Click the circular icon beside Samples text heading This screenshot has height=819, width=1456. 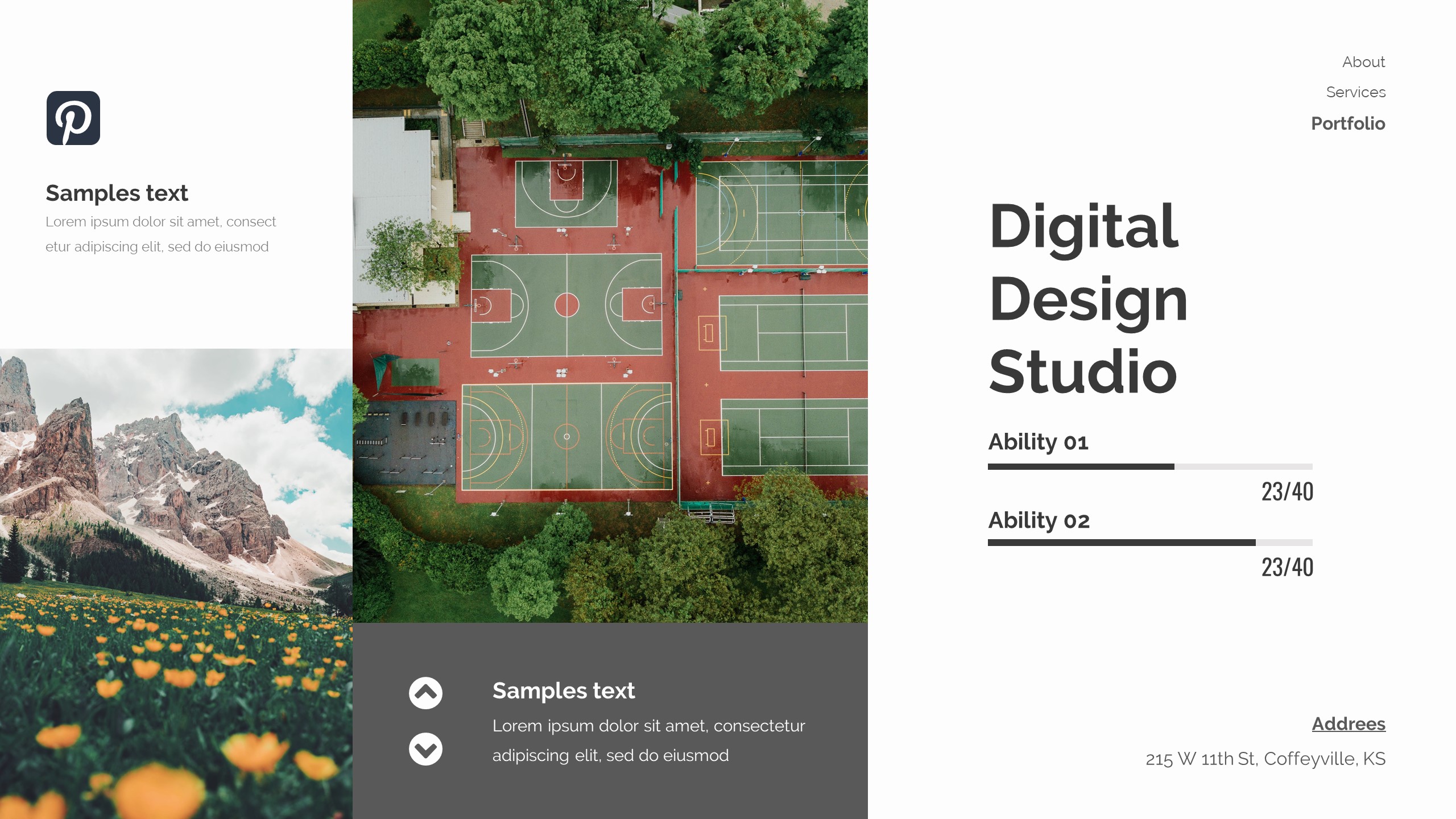[x=425, y=693]
